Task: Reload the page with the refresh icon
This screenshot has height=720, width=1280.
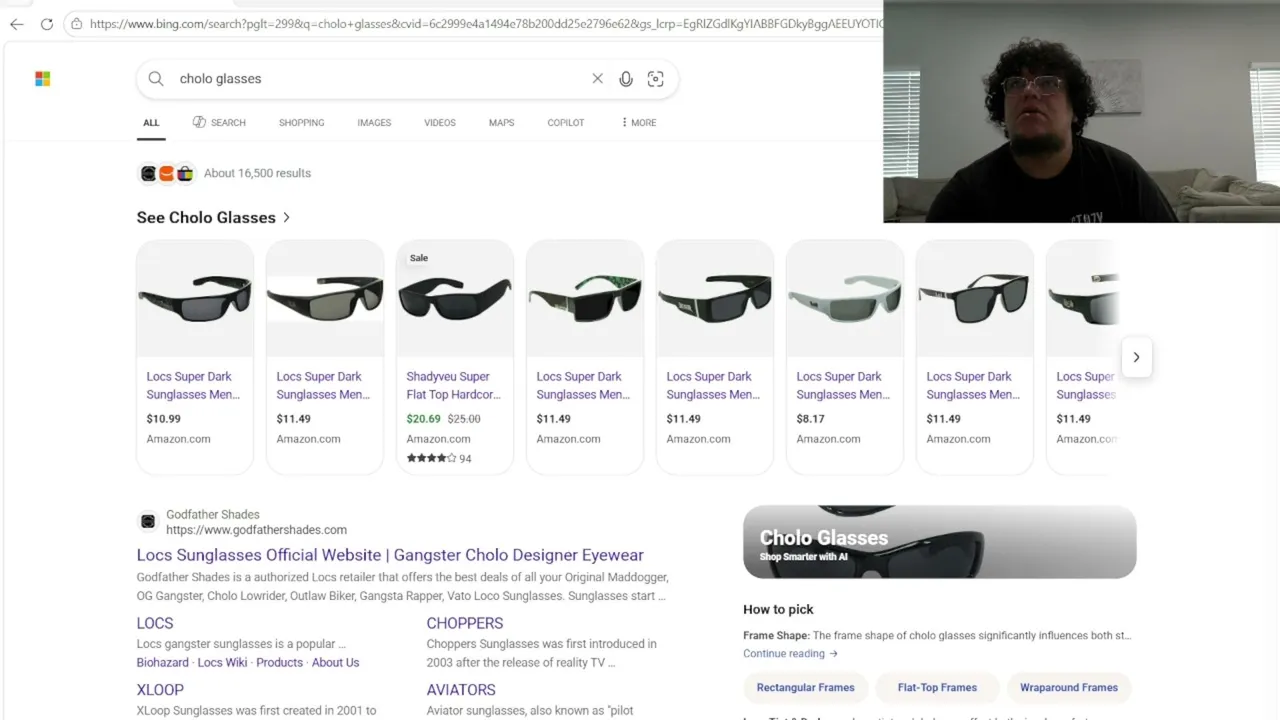Action: pyautogui.click(x=46, y=24)
